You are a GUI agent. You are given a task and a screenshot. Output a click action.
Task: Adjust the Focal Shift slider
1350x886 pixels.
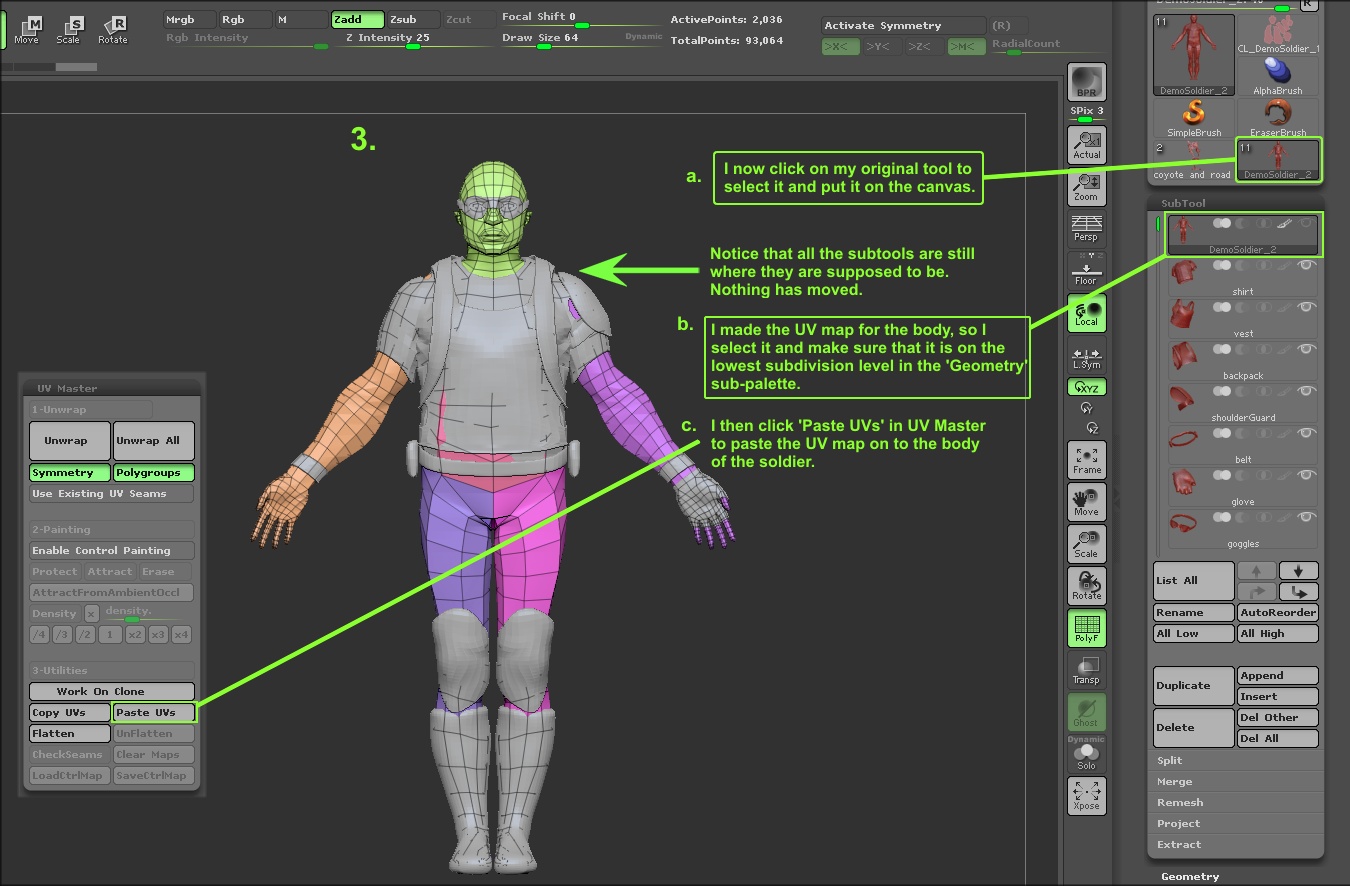click(581, 19)
